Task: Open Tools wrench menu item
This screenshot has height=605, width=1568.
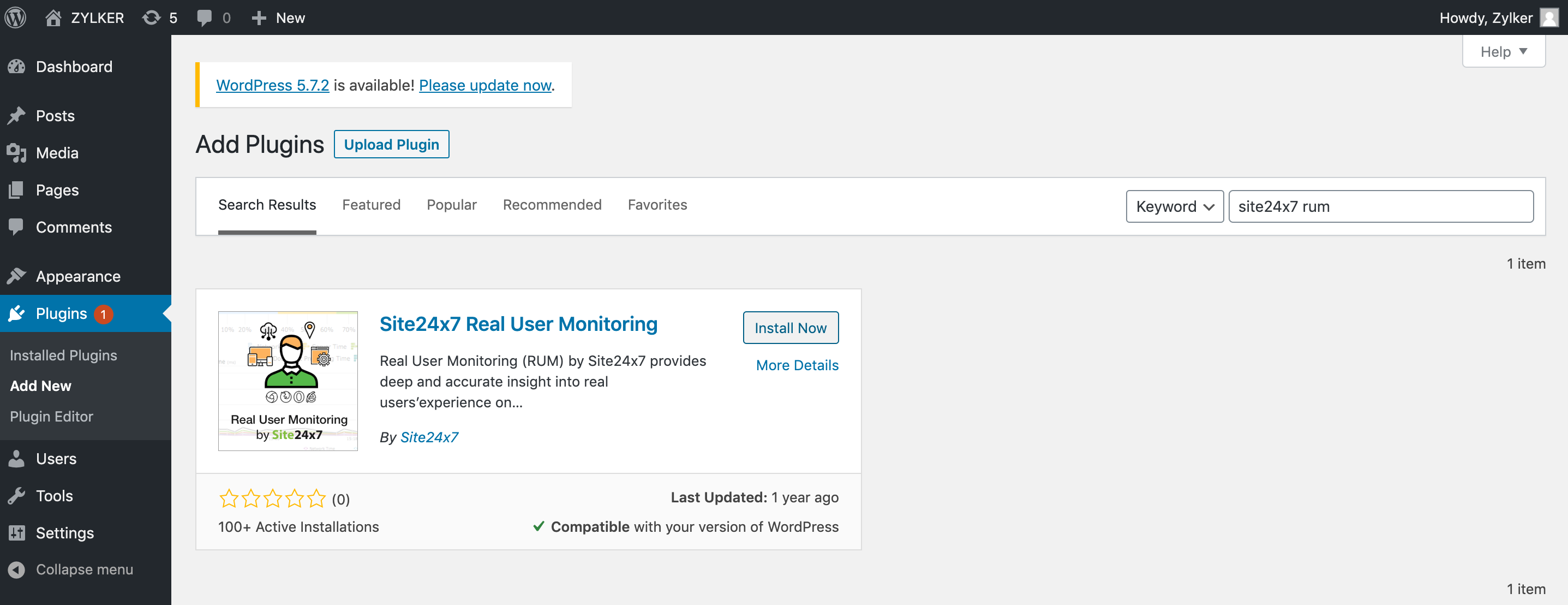Action: point(53,495)
